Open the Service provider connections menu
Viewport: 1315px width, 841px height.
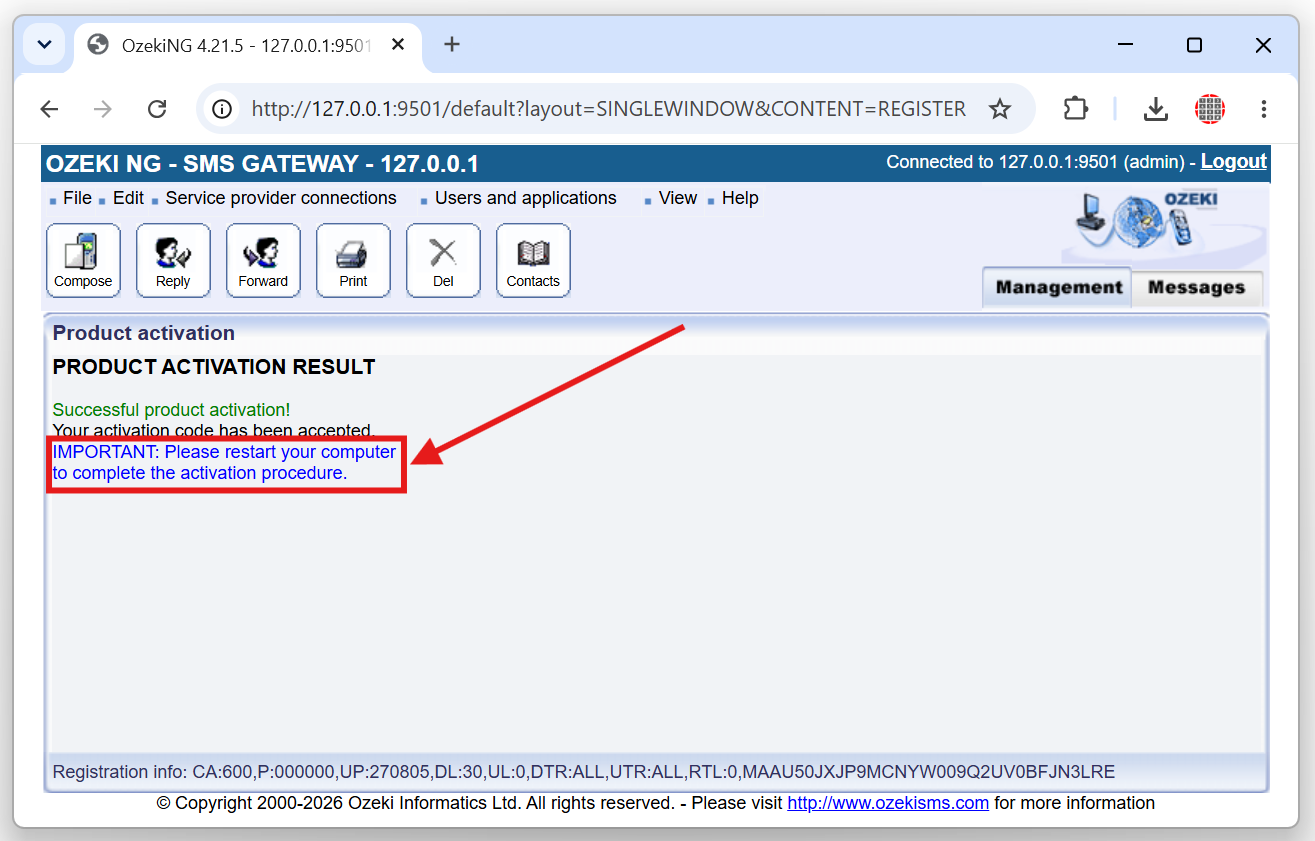(x=281, y=198)
